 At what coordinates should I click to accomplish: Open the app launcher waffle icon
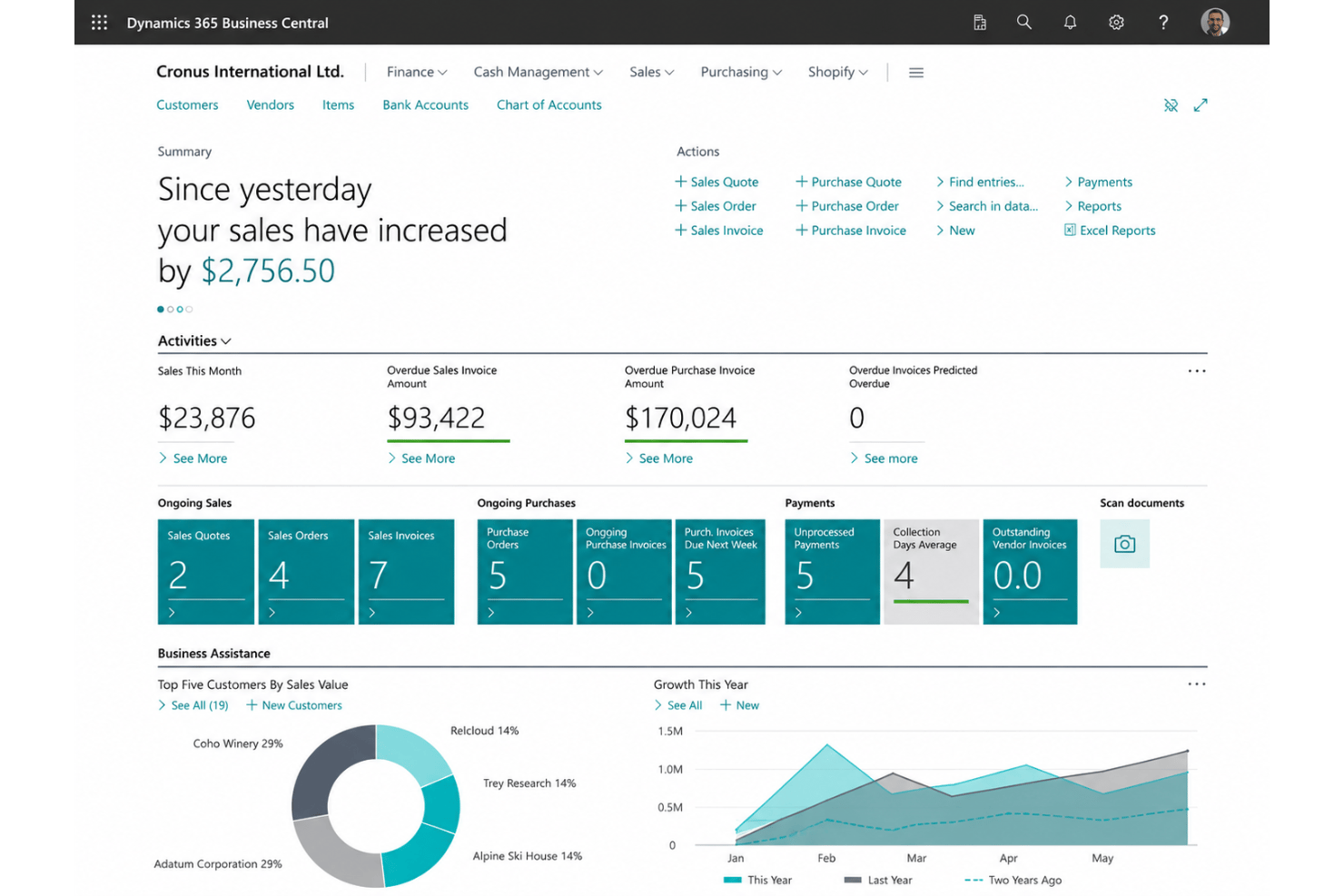(x=100, y=23)
